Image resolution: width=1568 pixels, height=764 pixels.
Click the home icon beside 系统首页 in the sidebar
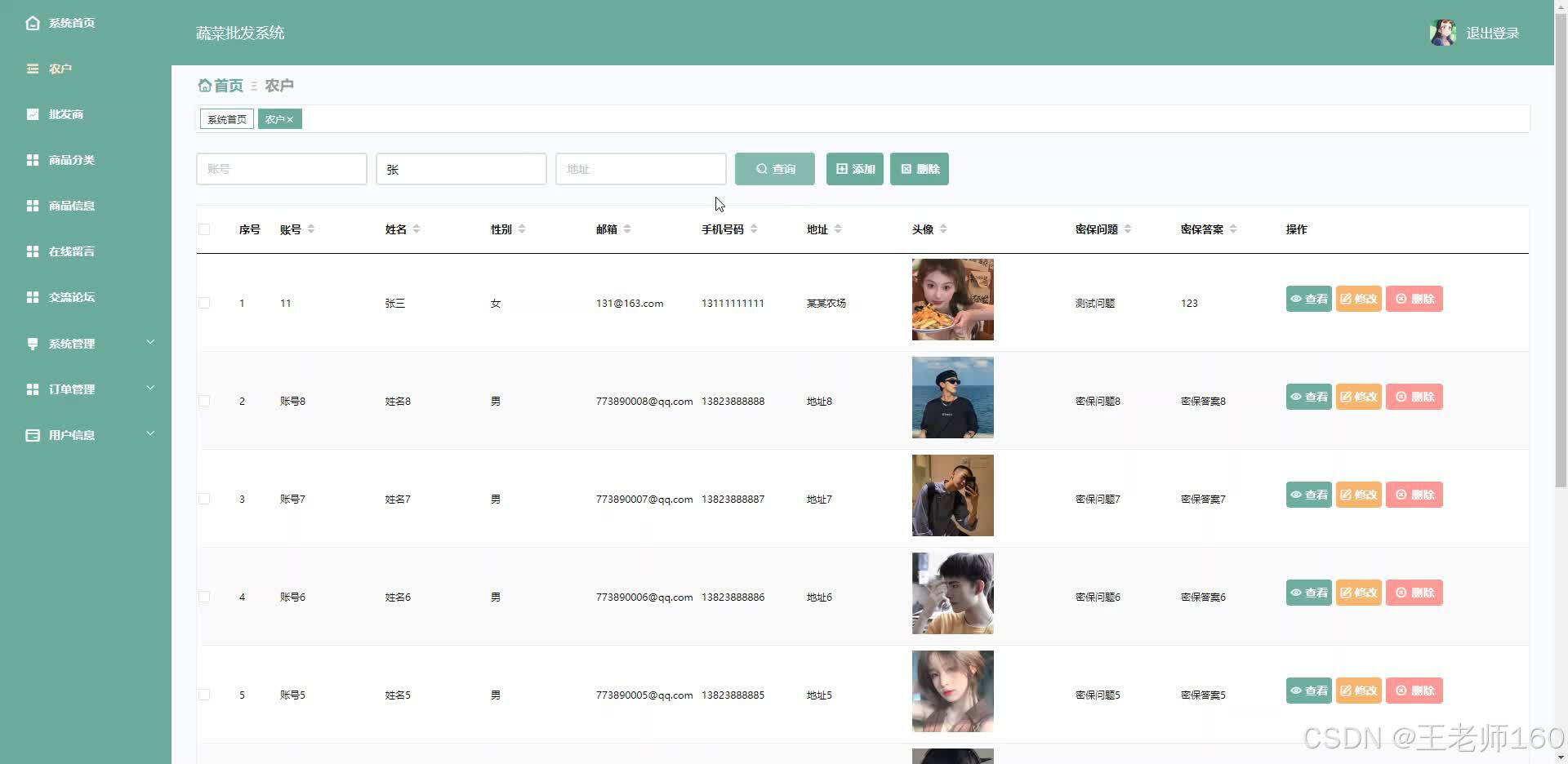tap(33, 23)
